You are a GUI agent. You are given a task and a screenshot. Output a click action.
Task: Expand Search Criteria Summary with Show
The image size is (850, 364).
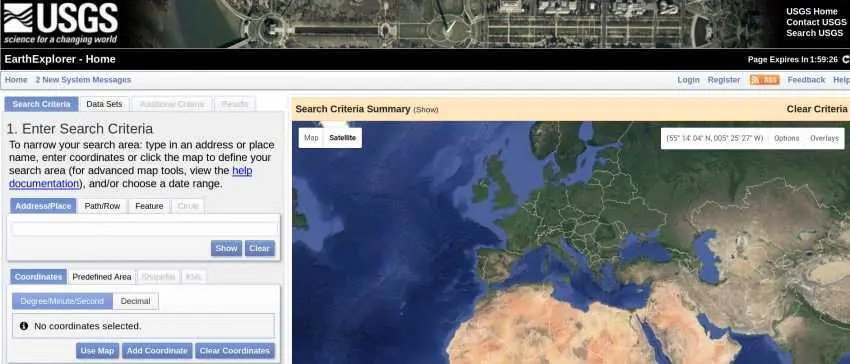426,110
